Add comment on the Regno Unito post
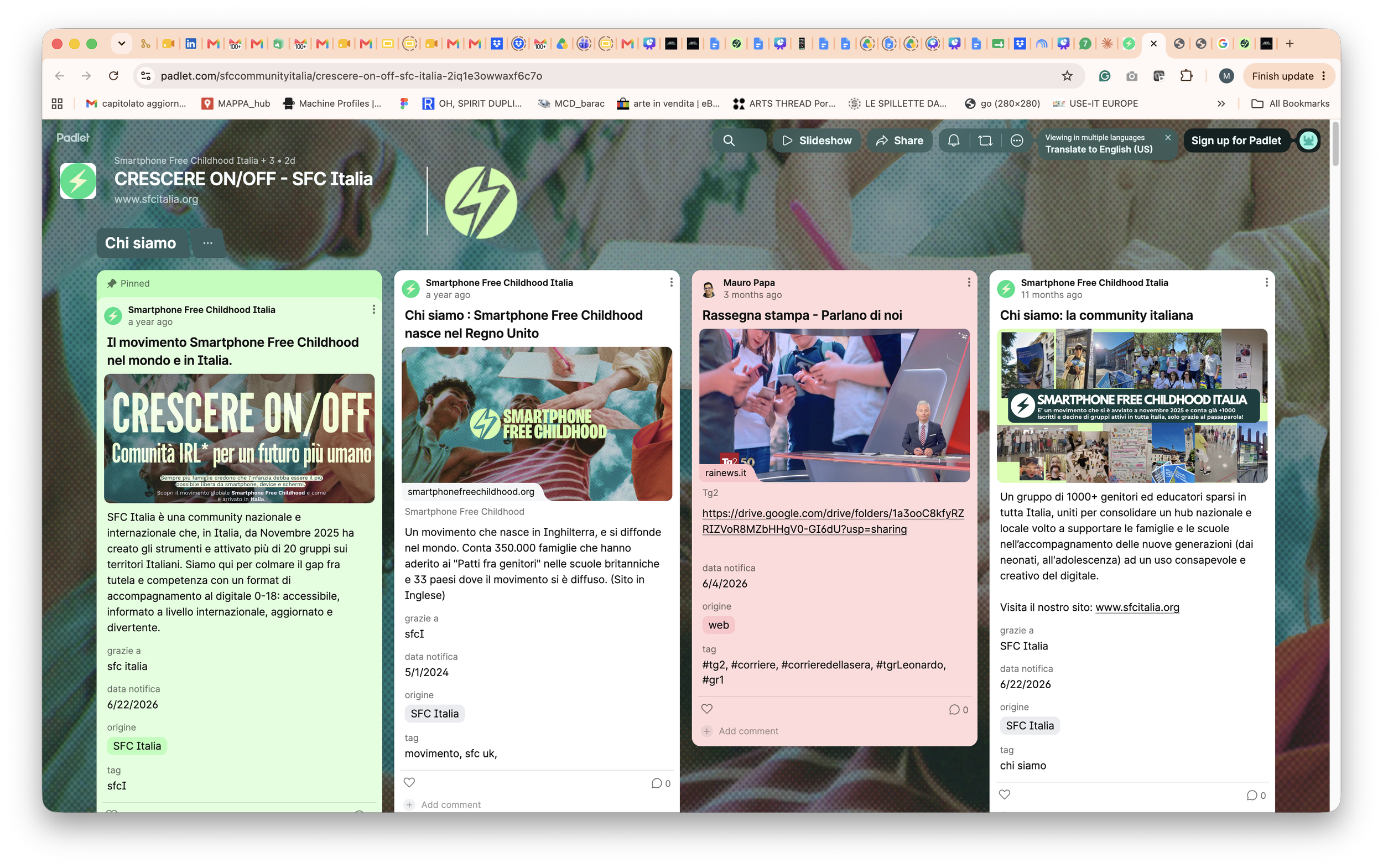 pyautogui.click(x=443, y=805)
